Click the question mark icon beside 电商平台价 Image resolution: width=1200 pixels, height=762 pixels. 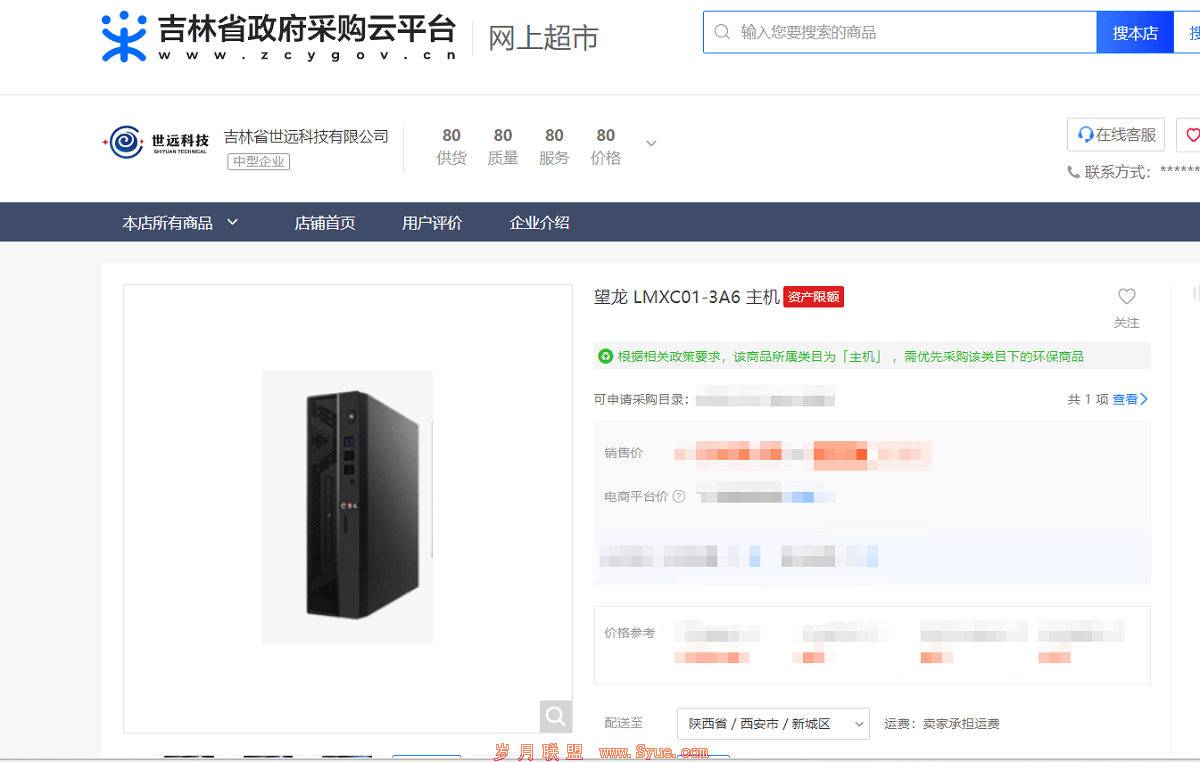pyautogui.click(x=679, y=496)
